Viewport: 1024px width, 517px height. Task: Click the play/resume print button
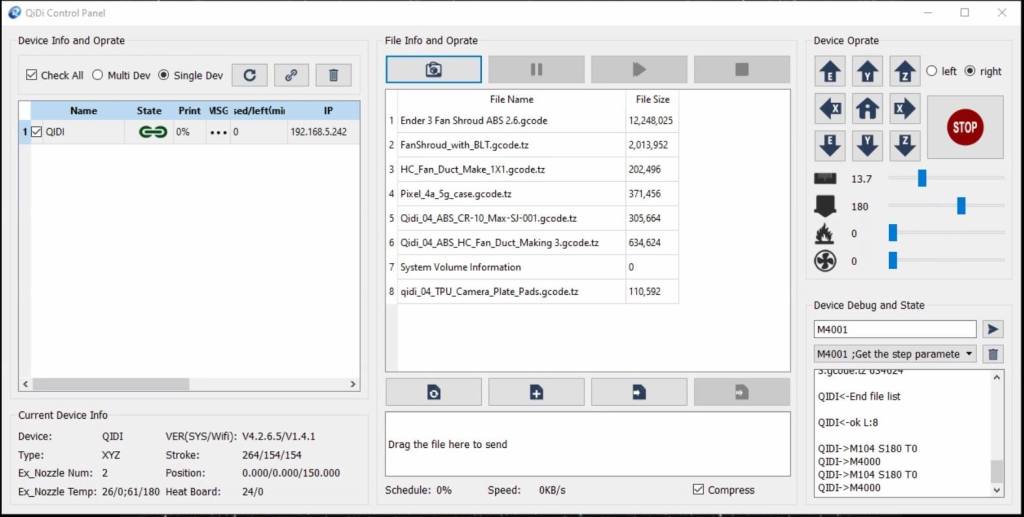click(x=639, y=69)
